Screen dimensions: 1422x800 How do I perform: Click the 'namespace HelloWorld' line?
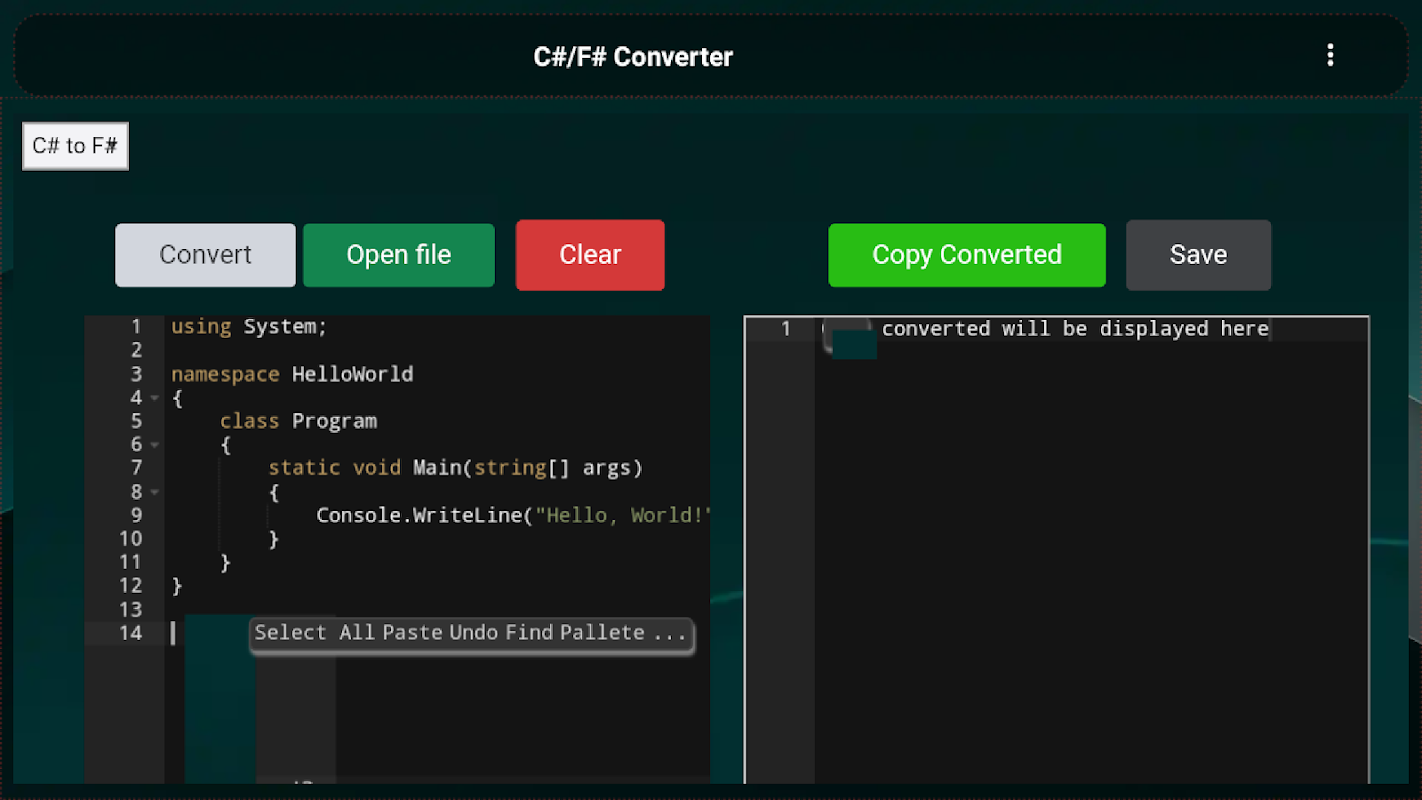292,374
